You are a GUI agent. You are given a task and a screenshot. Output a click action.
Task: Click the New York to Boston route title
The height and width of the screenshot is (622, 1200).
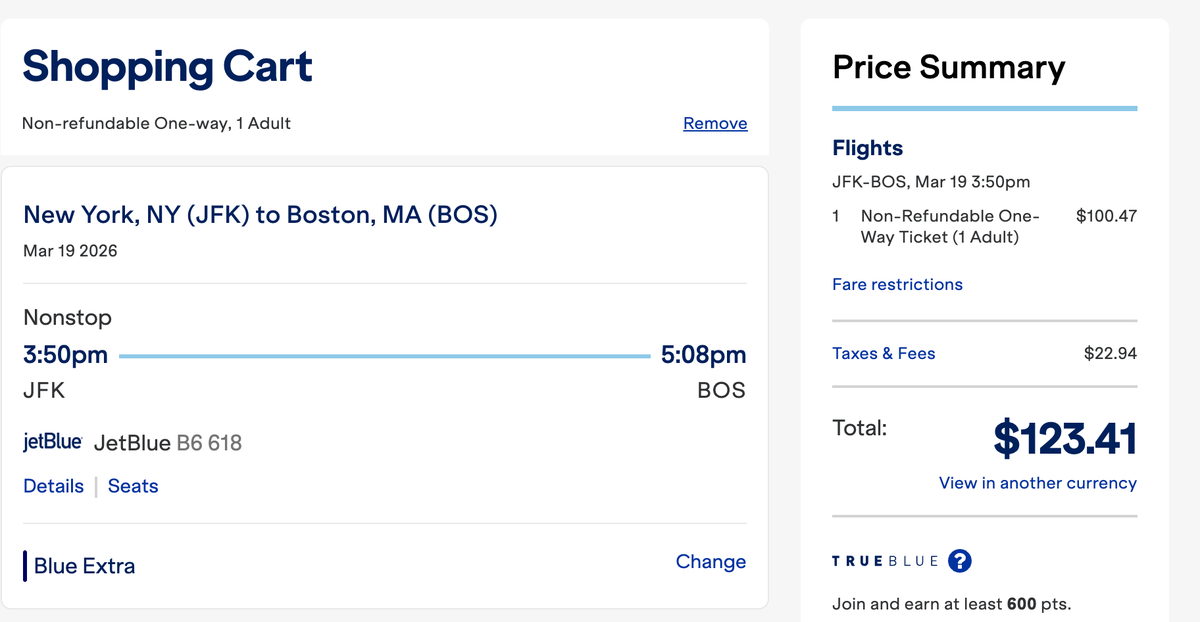260,214
